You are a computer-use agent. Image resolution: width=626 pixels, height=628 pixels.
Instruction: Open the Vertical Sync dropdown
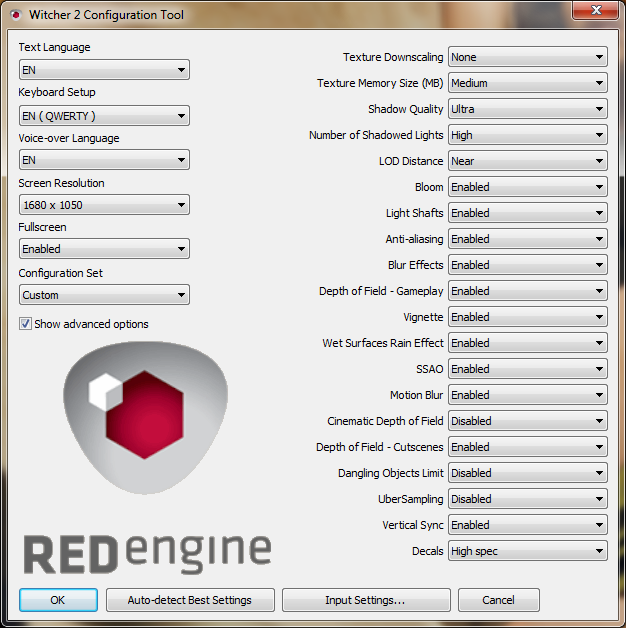[x=527, y=525]
